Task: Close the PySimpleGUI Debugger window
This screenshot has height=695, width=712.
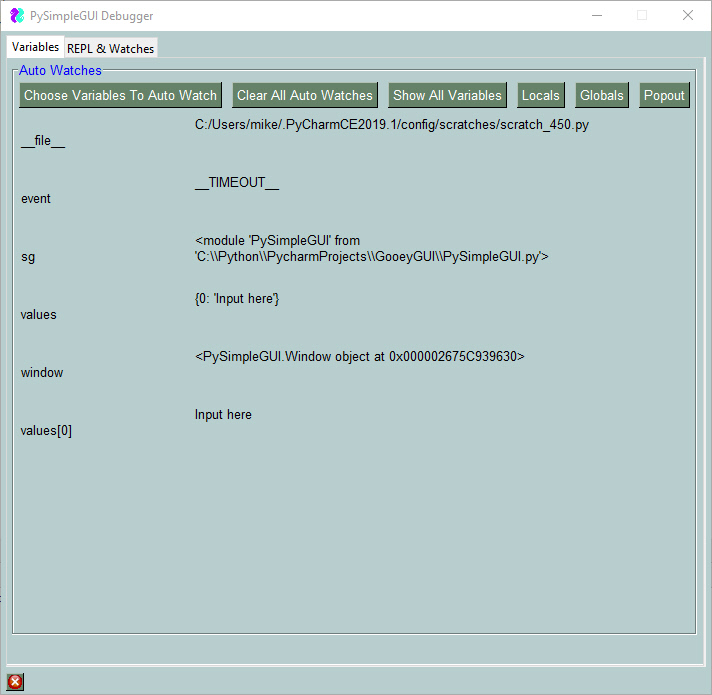Action: [x=688, y=15]
